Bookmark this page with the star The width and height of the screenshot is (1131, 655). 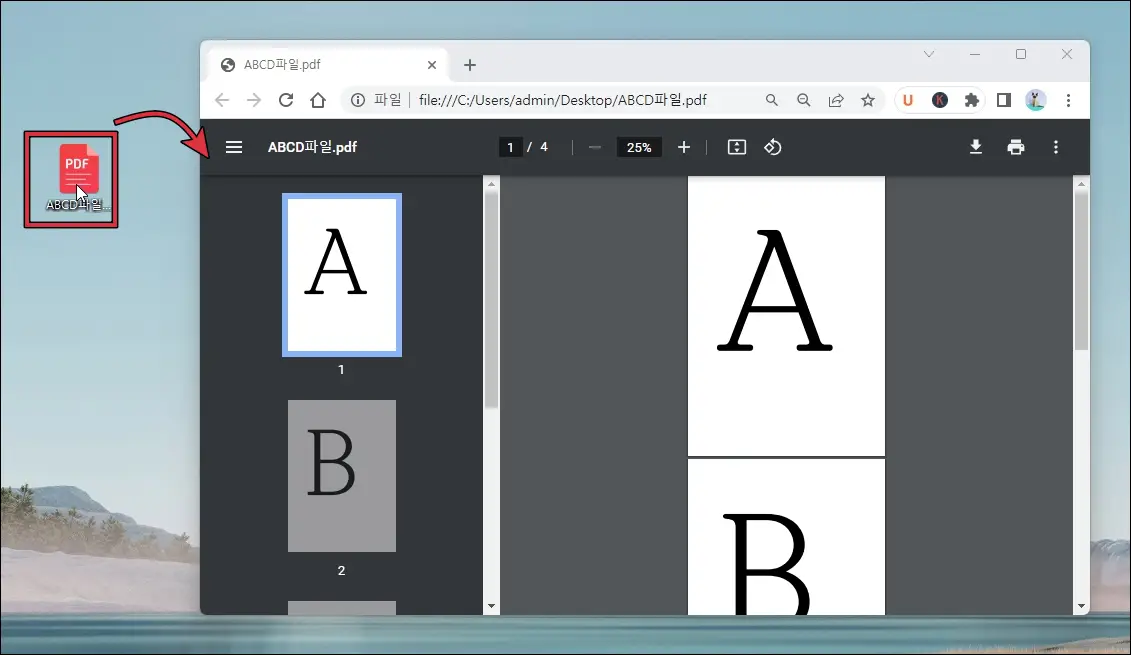[x=868, y=100]
